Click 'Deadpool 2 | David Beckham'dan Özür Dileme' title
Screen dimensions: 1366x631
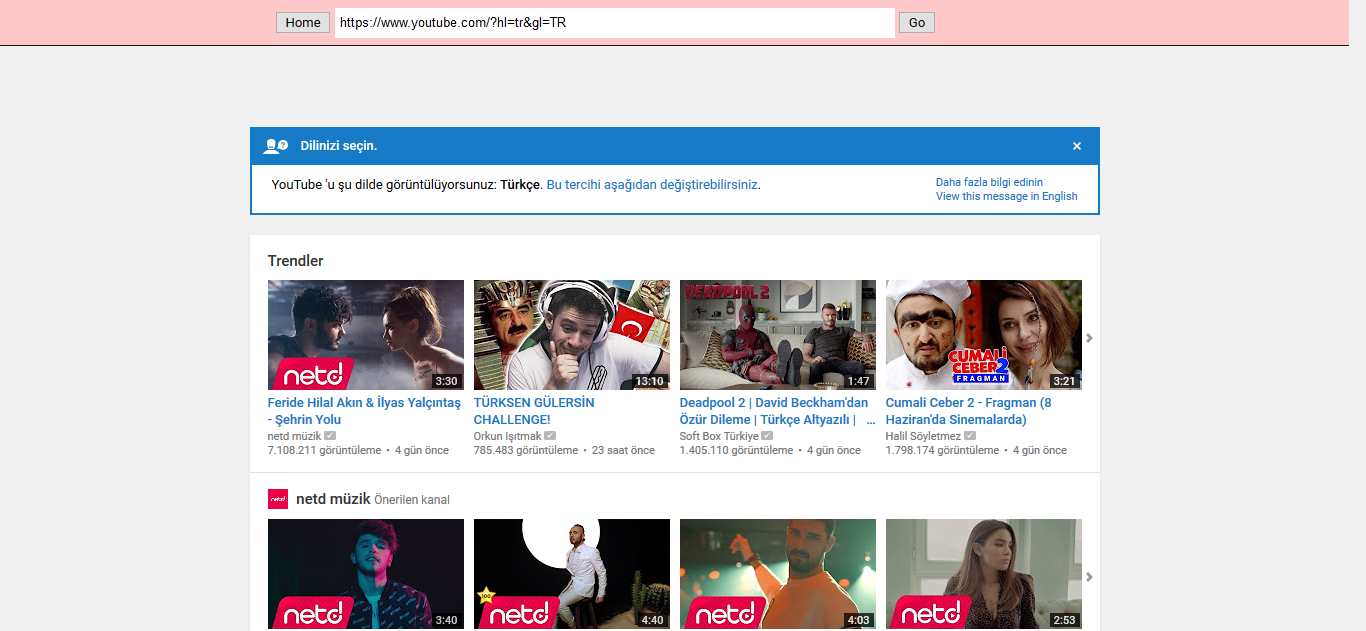(777, 411)
